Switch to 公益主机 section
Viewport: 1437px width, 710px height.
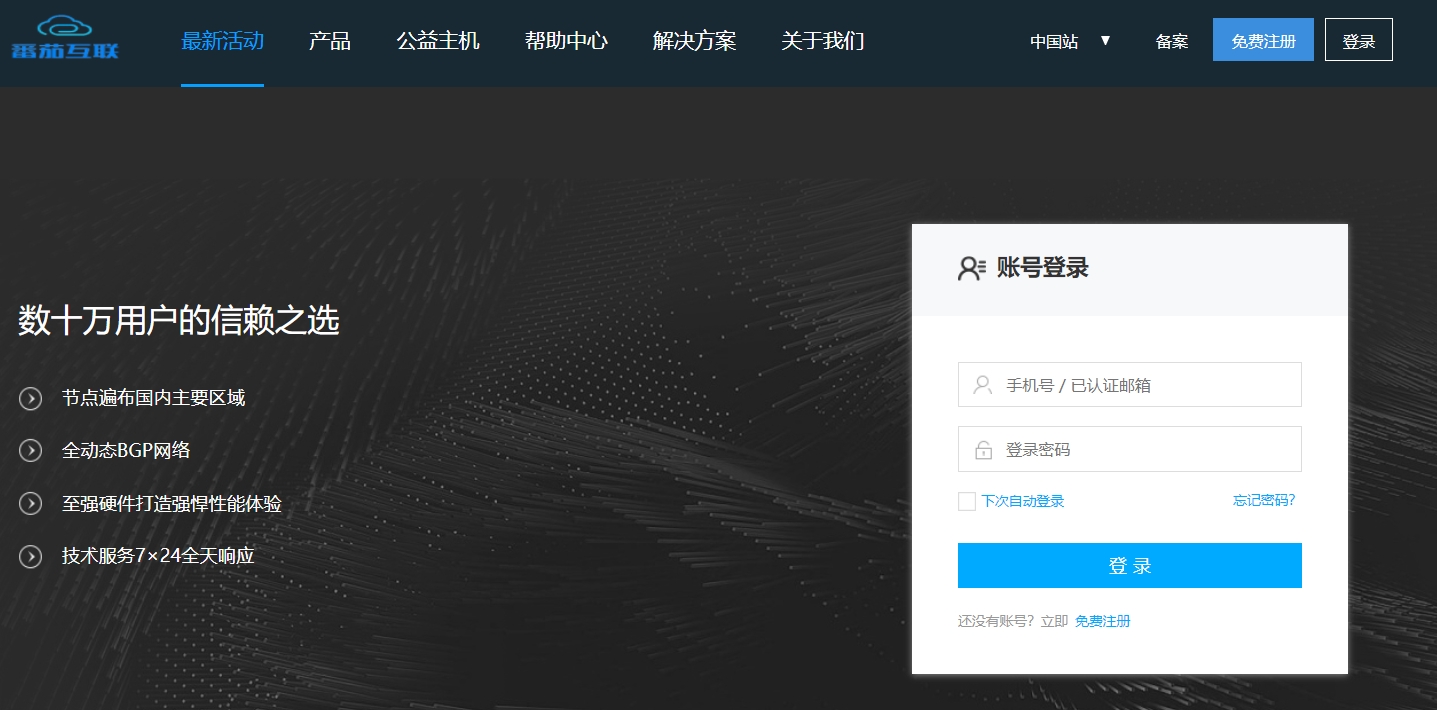coord(437,40)
